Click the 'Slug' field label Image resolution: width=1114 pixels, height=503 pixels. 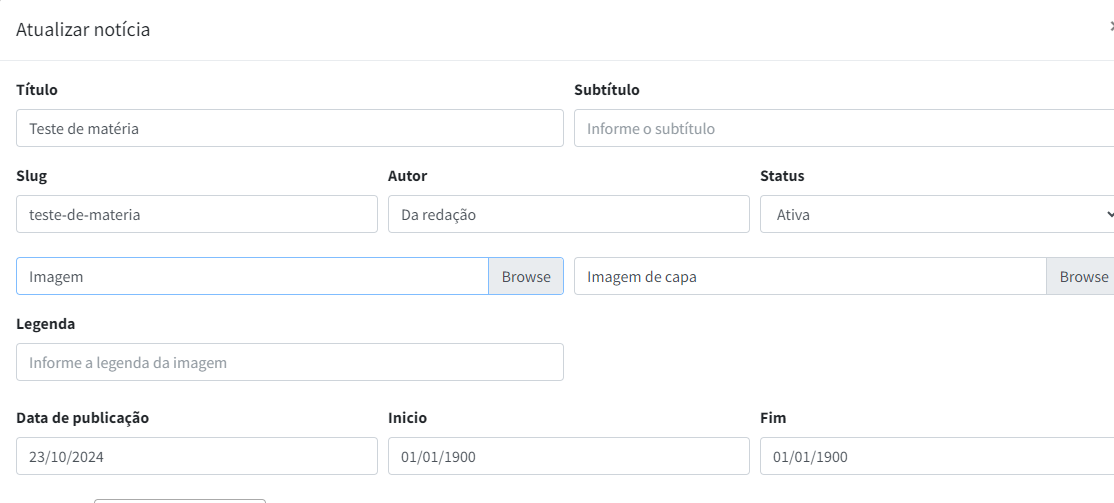(x=31, y=176)
